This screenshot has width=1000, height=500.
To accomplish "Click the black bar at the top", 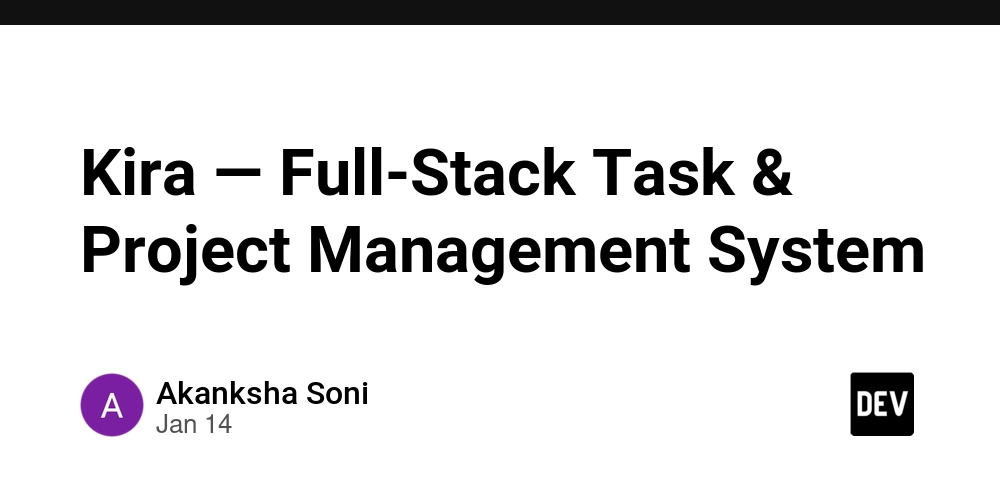I will (500, 12).
